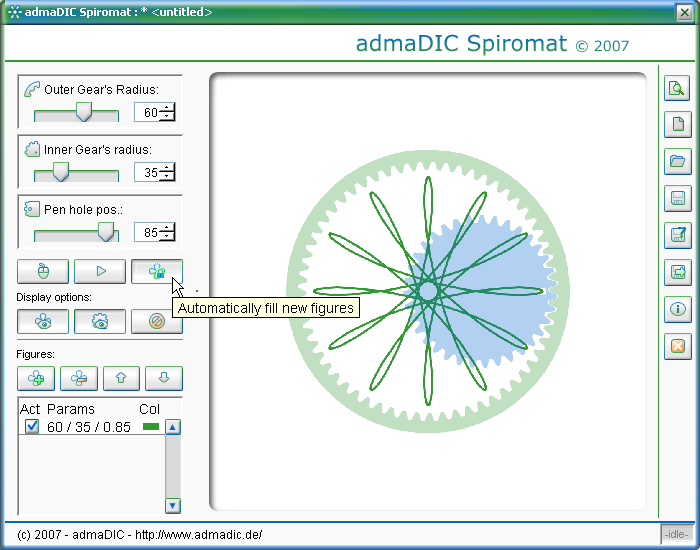Add a new figure with the plus button

coord(36,378)
